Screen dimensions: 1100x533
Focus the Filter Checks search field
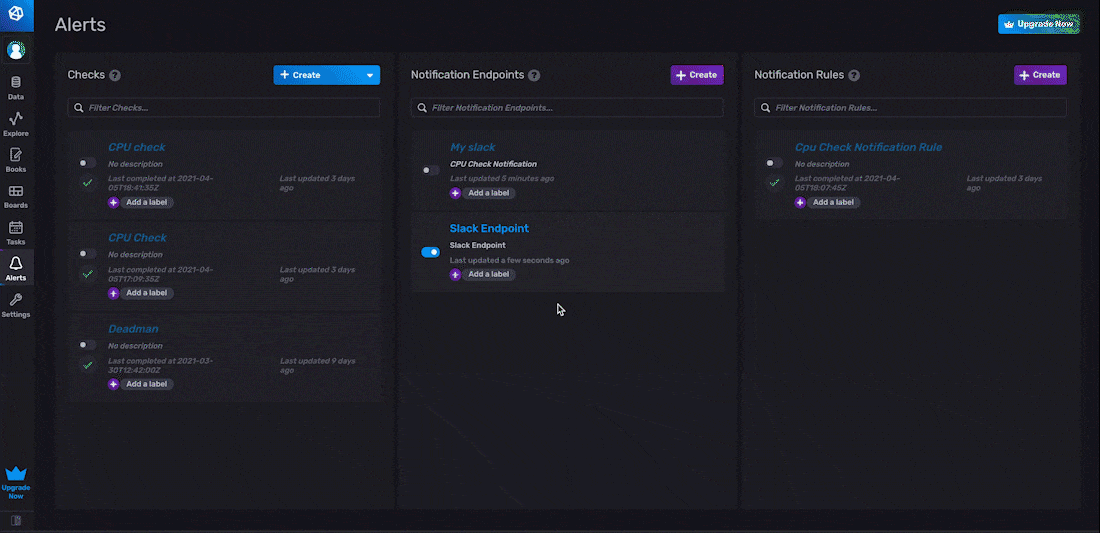coord(224,108)
